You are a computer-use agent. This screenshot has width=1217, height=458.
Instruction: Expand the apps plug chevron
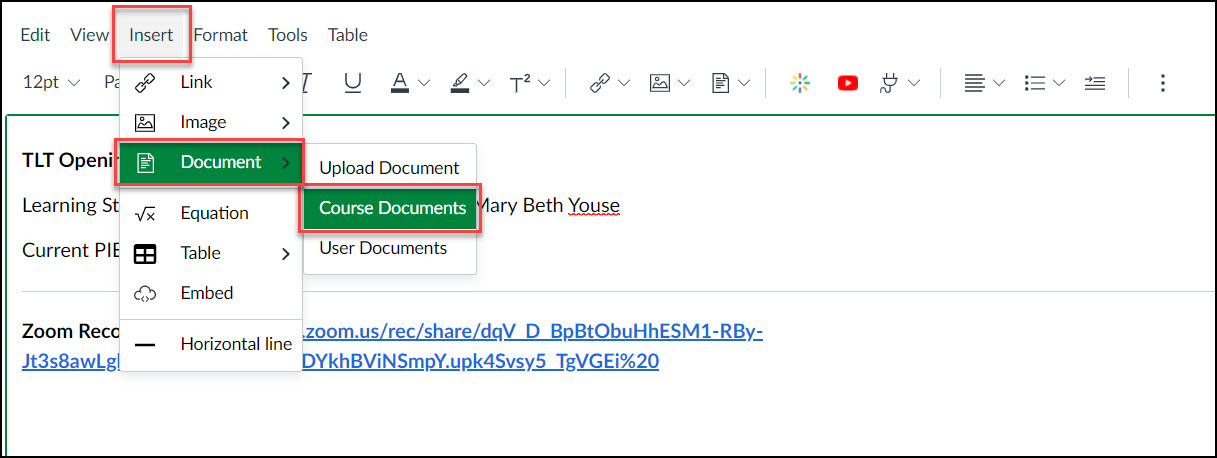pyautogui.click(x=913, y=83)
